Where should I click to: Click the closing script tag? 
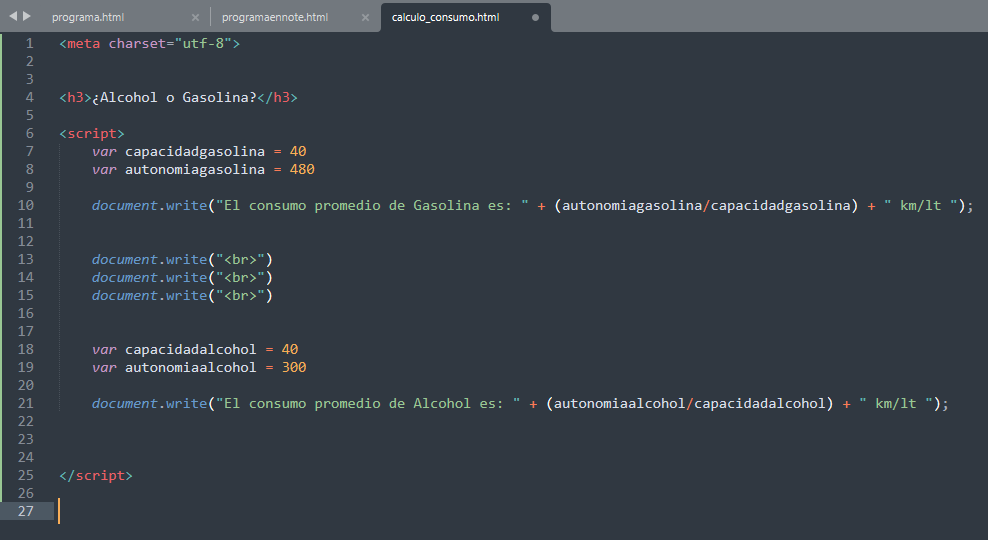pyautogui.click(x=96, y=475)
